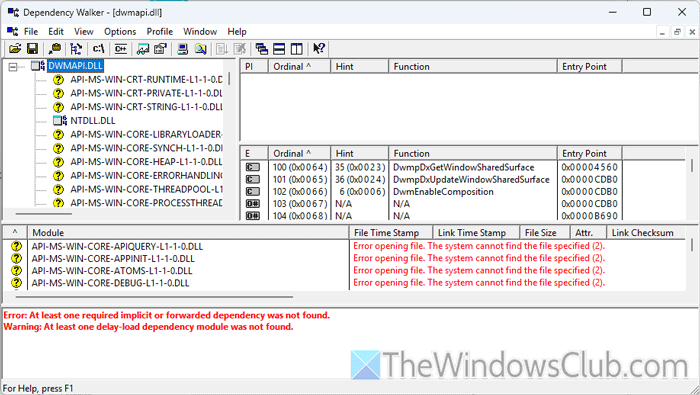This screenshot has height=395, width=700.
Task: Click the Tile Horizontally toolbar icon
Action: point(279,49)
